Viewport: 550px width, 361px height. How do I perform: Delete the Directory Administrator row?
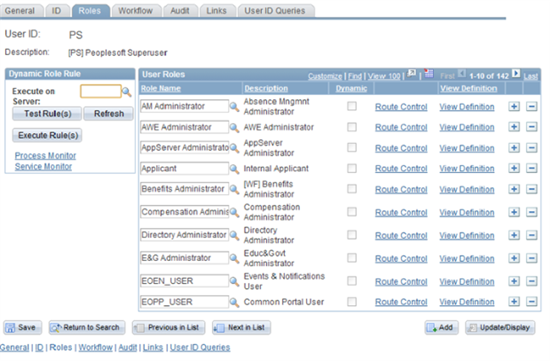[532, 235]
